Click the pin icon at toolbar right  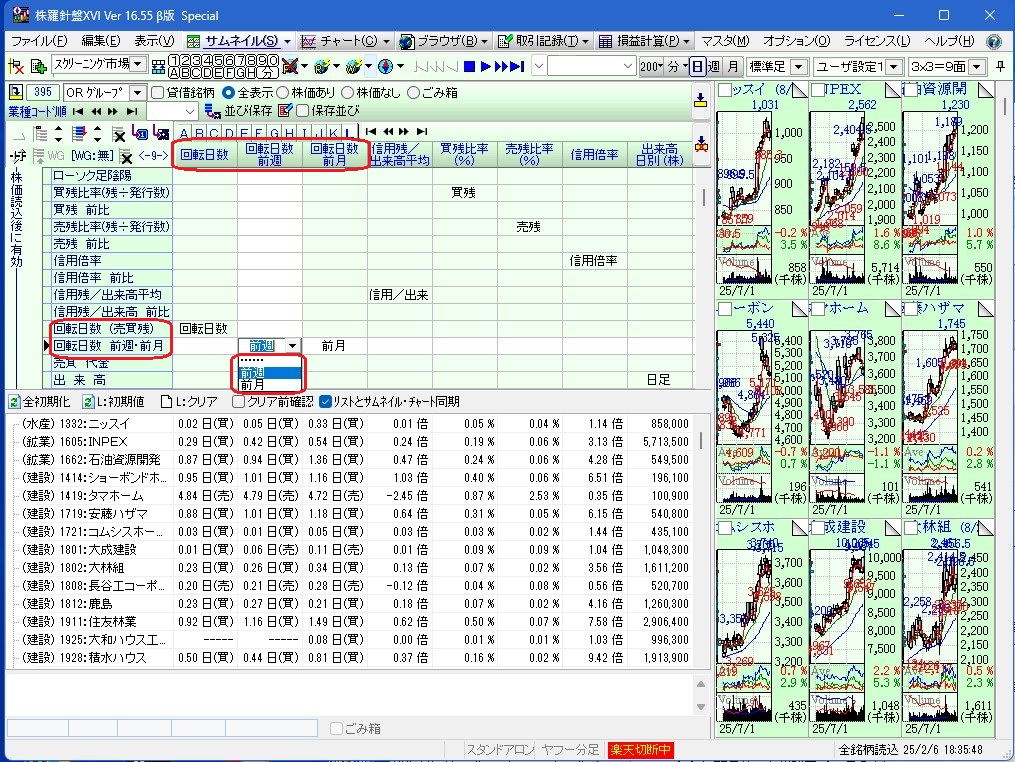[1001, 66]
